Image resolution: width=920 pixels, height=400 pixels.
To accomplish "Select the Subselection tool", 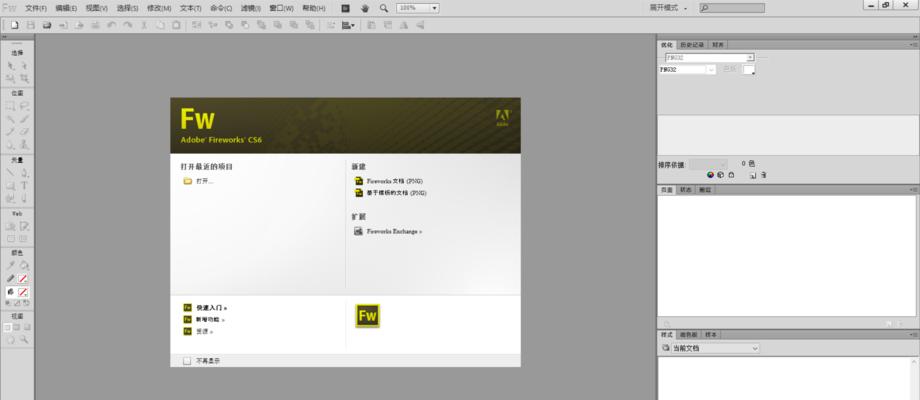I will 24,66.
